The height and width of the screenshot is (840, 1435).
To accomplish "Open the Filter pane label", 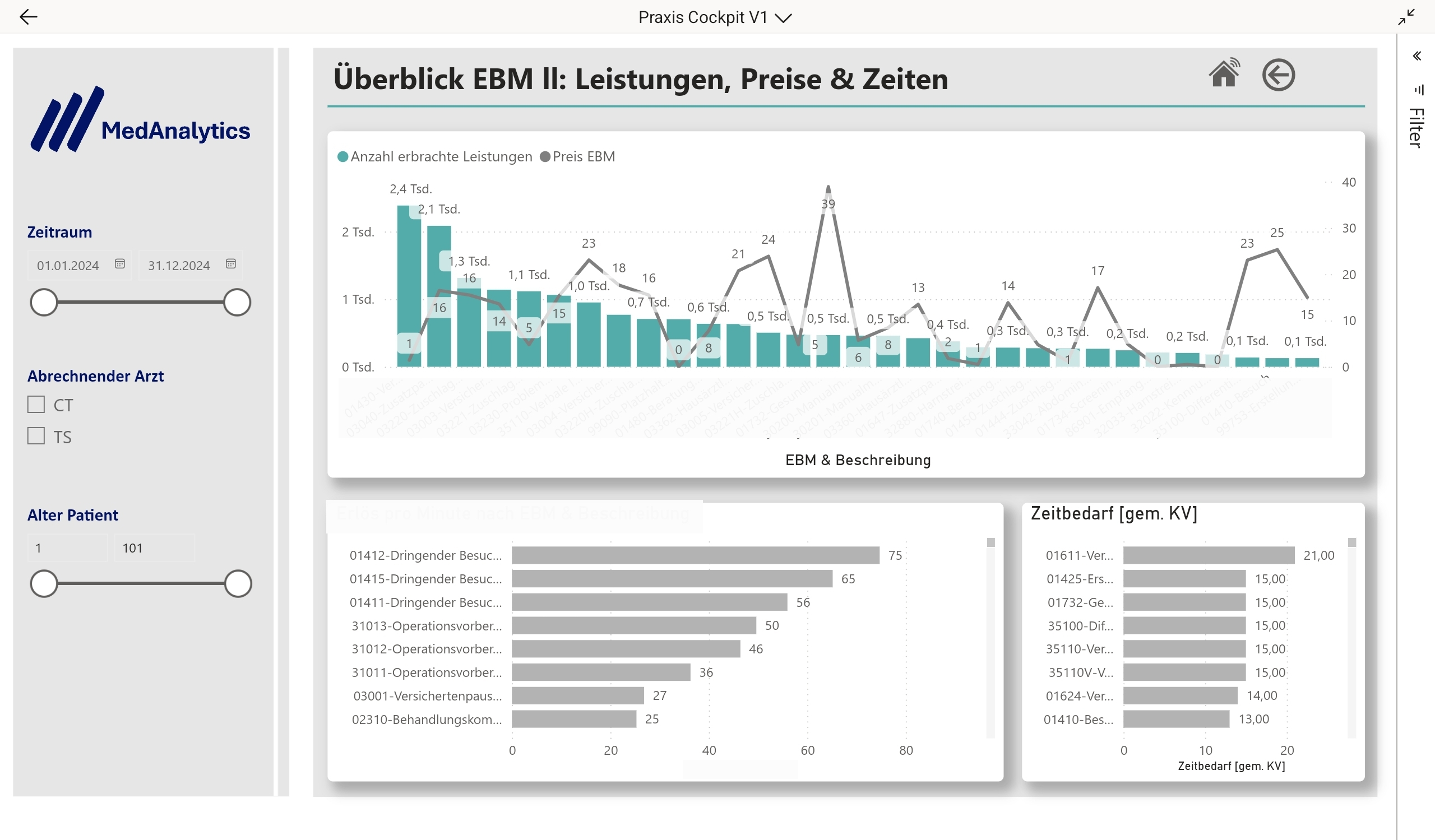I will (x=1416, y=127).
